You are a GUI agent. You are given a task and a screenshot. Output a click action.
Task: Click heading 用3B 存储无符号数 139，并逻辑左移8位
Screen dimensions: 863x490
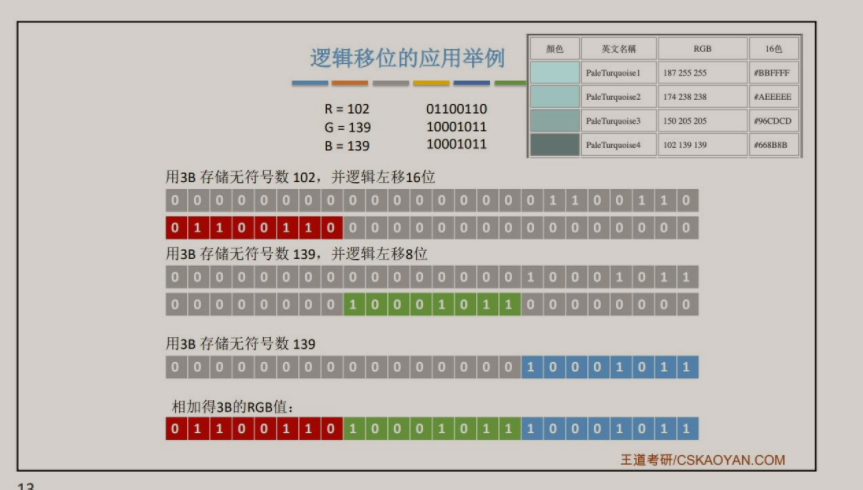coord(297,254)
